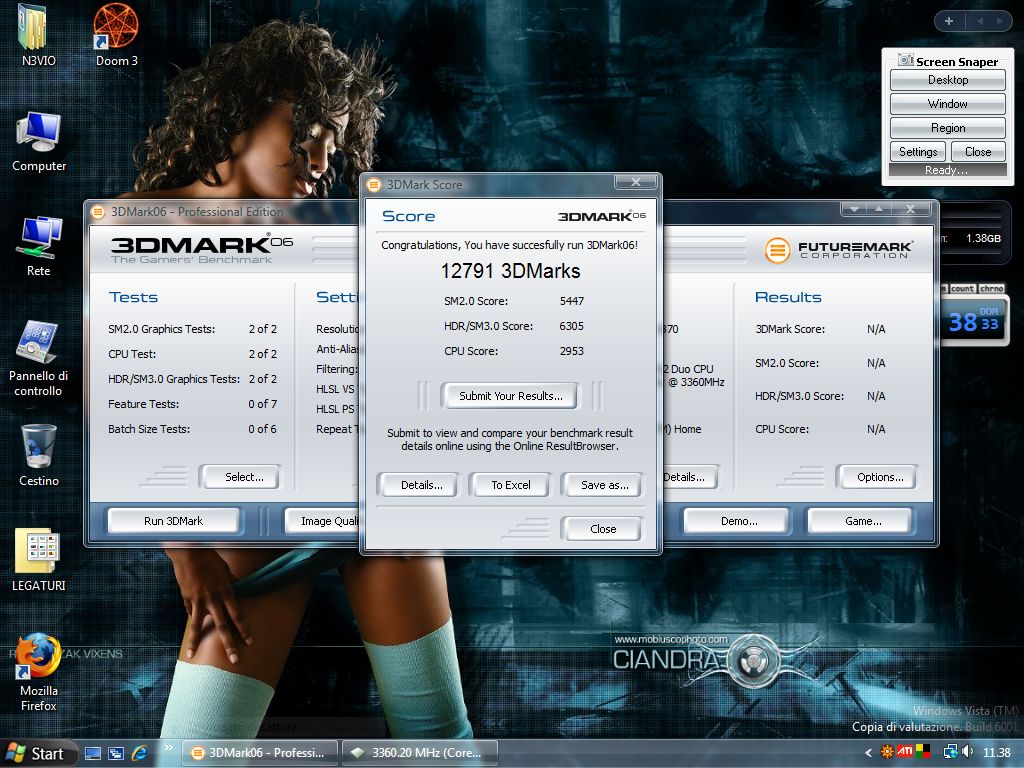Export score with To Excel button
The height and width of the screenshot is (768, 1024).
click(x=511, y=485)
